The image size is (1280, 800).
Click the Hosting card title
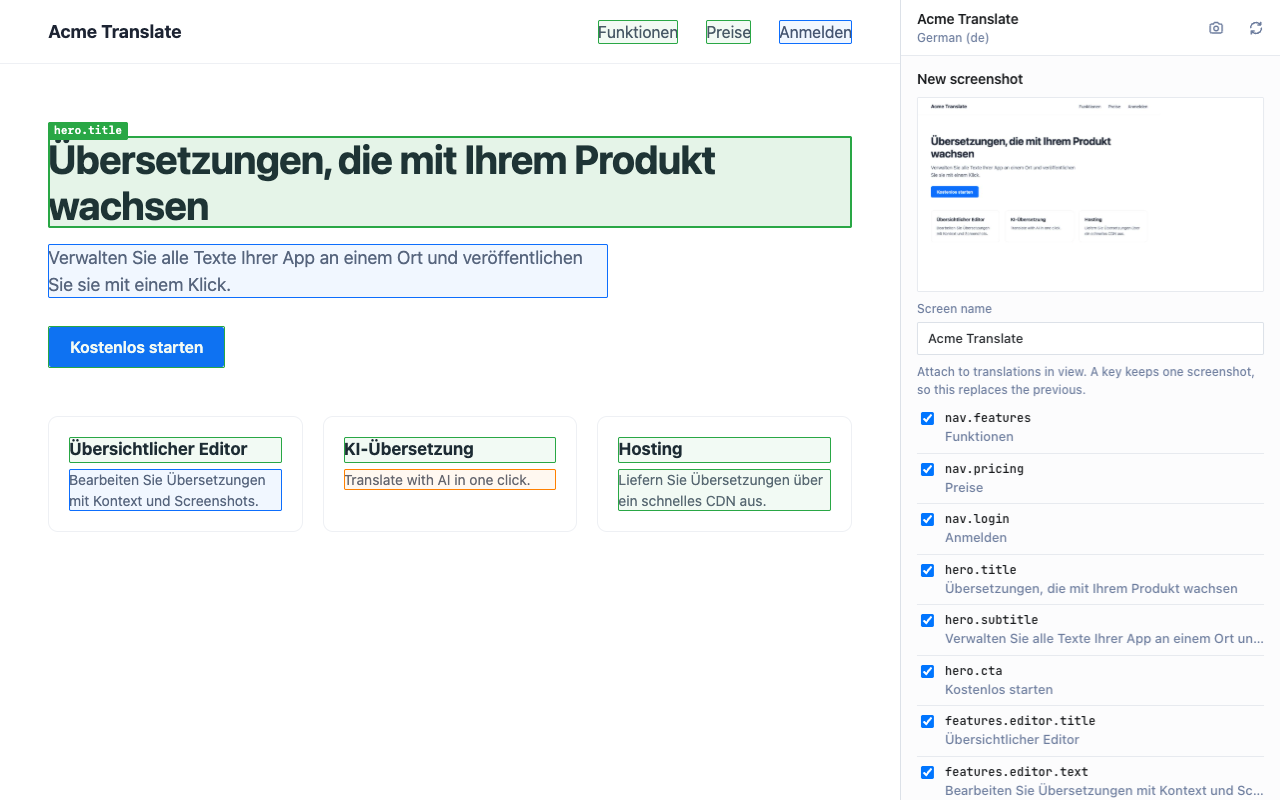coord(724,450)
